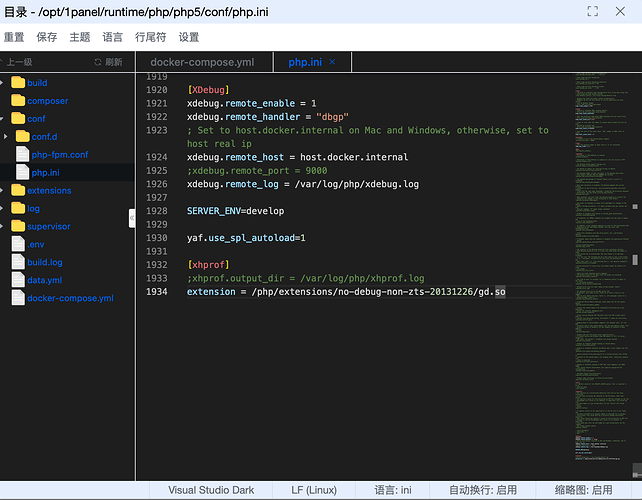Expand the extensions folder arrow
Screen dimensions: 642x500
(2, 190)
